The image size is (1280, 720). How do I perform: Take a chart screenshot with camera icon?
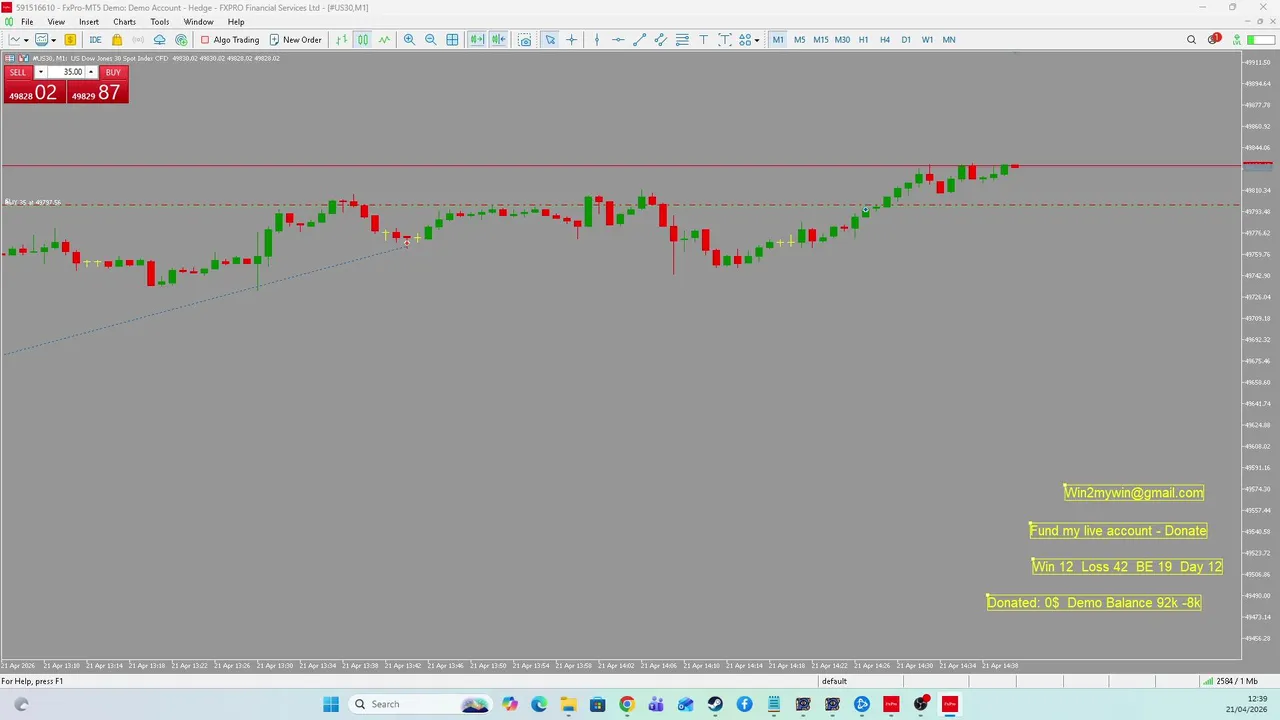(524, 40)
